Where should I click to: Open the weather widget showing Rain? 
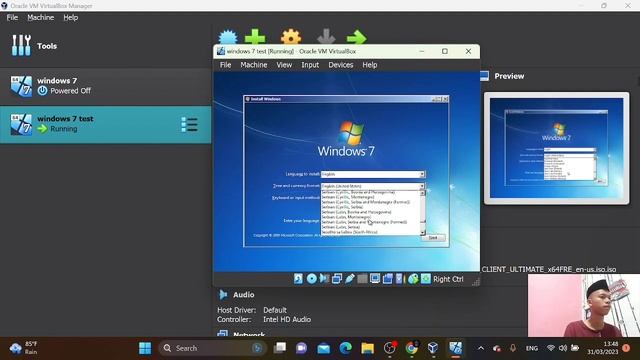(24, 348)
